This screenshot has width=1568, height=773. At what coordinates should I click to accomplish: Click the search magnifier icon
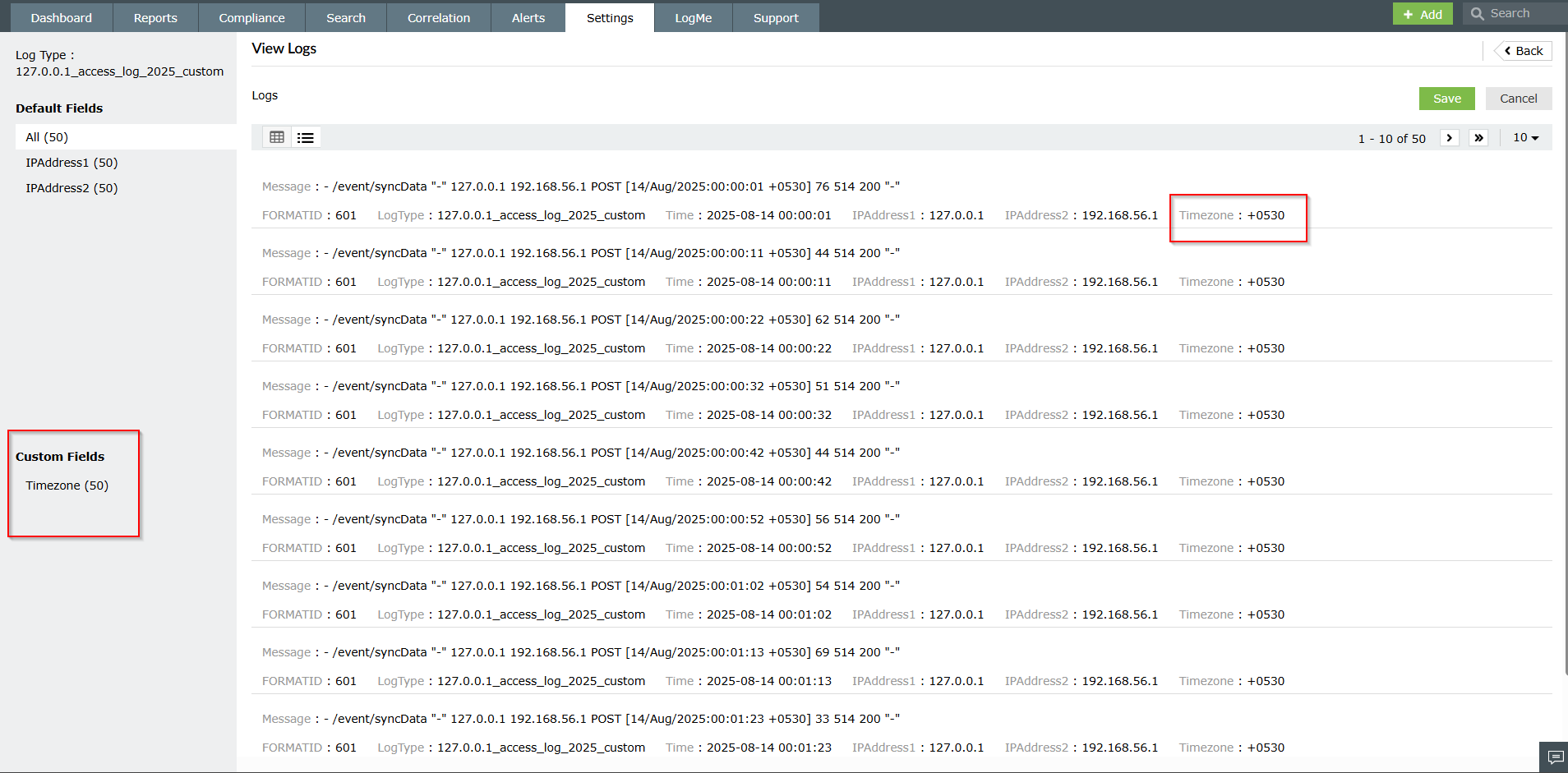(x=1477, y=13)
